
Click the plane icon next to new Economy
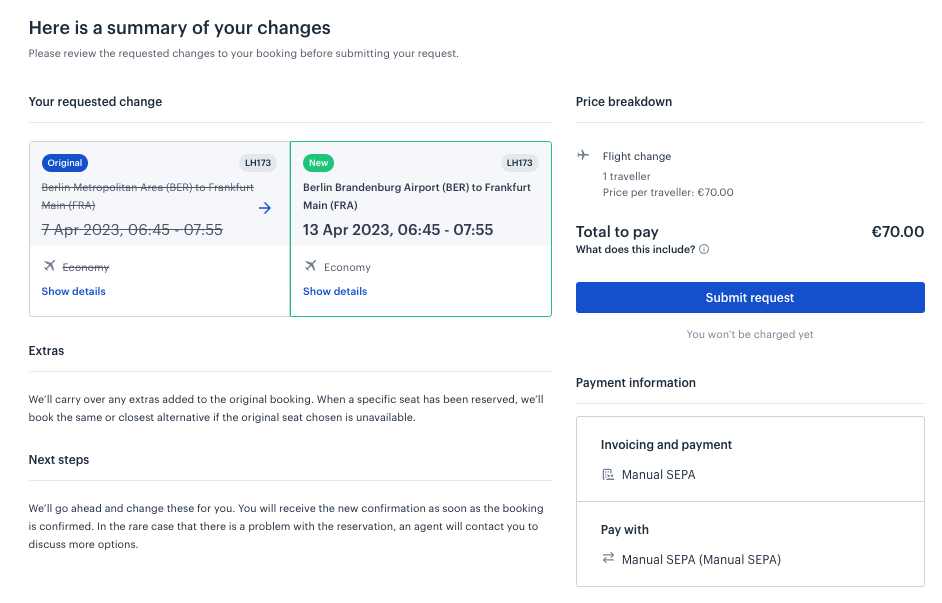click(x=311, y=265)
